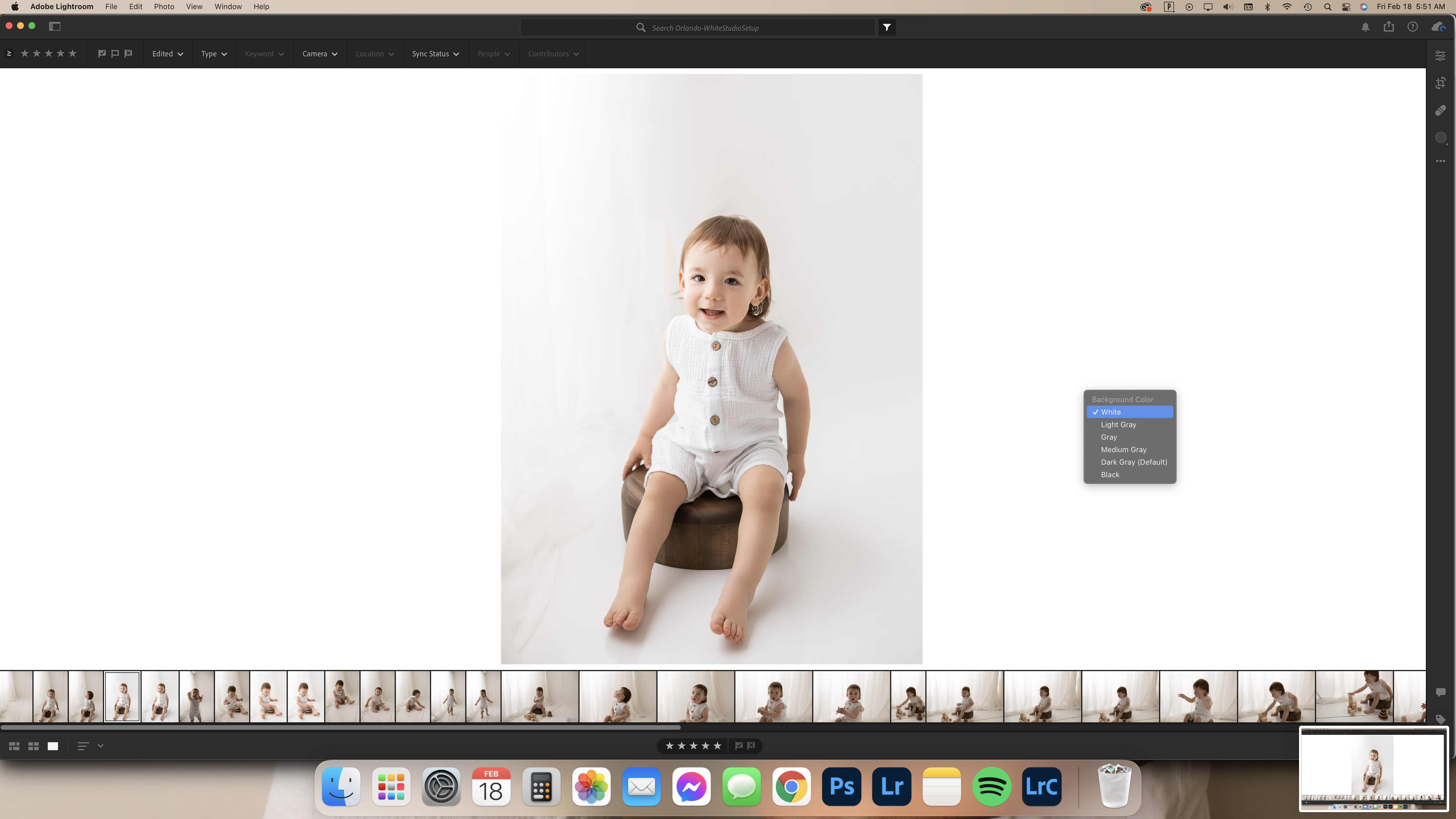Open the Share icon
The width and height of the screenshot is (1456, 819).
coord(1389,27)
